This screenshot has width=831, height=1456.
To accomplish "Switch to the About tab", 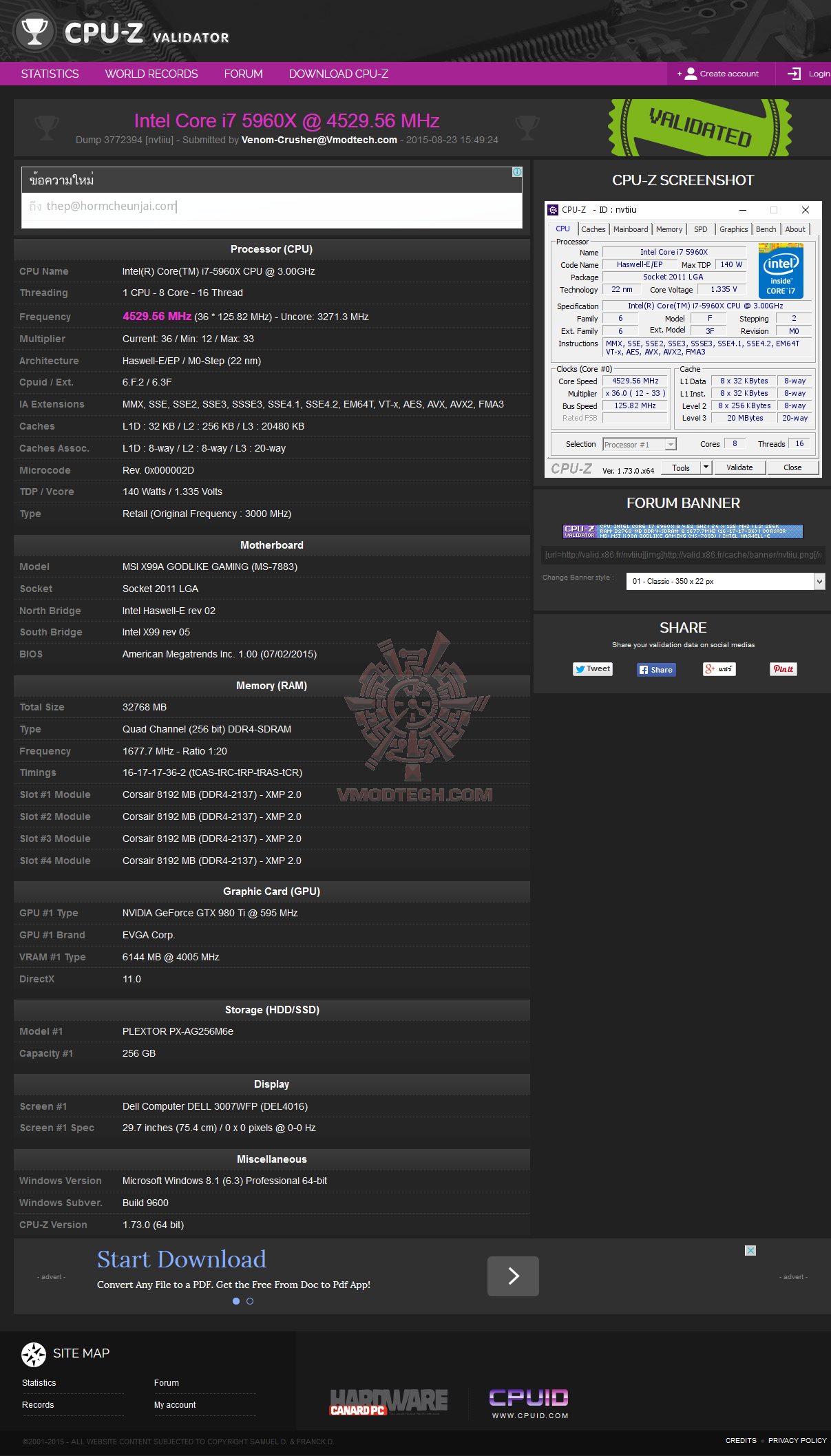I will coord(795,229).
